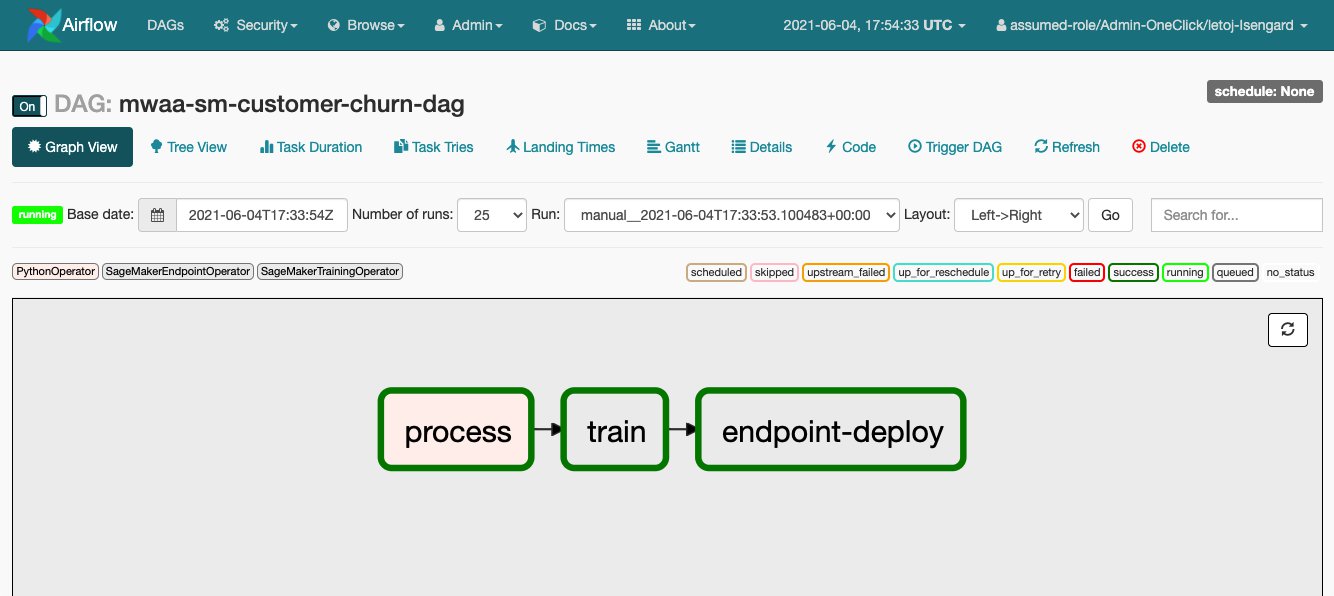Open the Number of runs dropdown
The width and height of the screenshot is (1334, 596).
pyautogui.click(x=492, y=215)
